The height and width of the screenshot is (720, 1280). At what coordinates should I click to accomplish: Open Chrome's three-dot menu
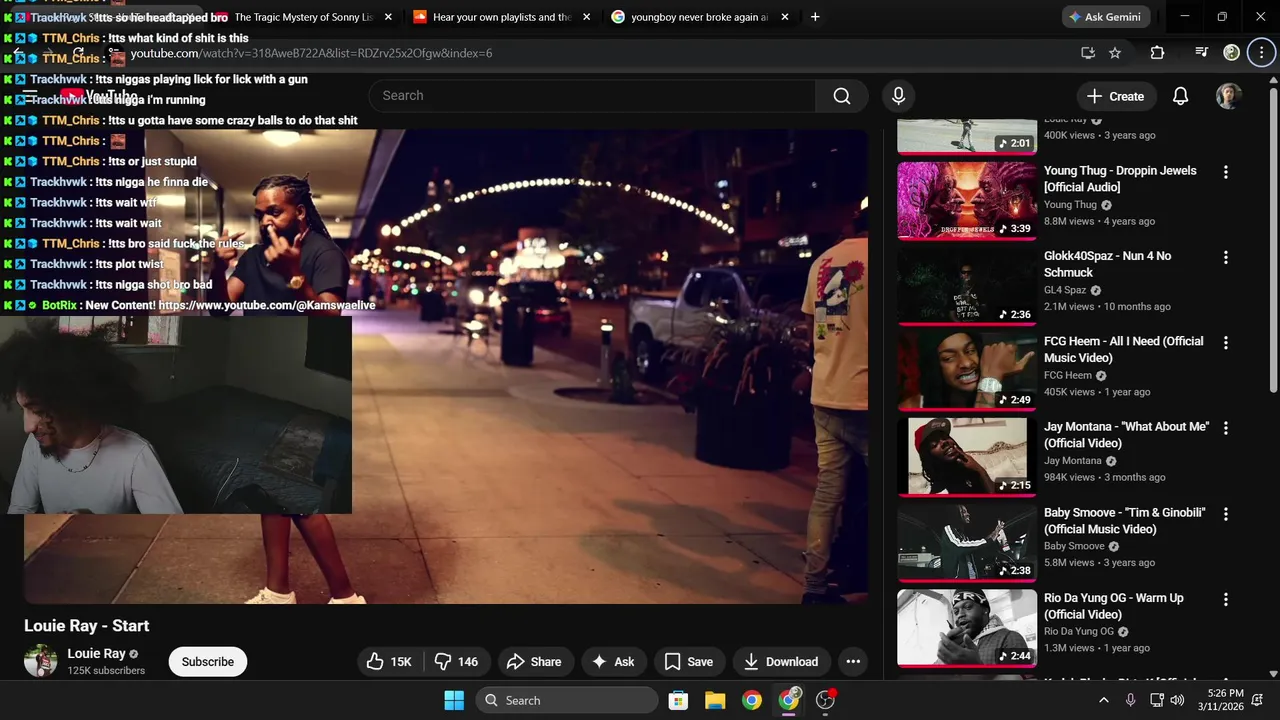(1261, 53)
